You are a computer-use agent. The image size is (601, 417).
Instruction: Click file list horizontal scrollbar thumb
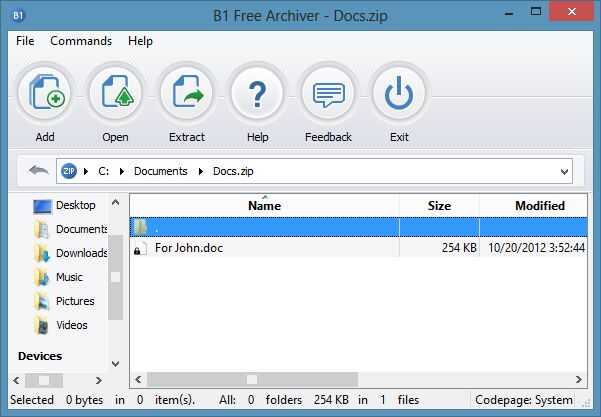coord(253,380)
